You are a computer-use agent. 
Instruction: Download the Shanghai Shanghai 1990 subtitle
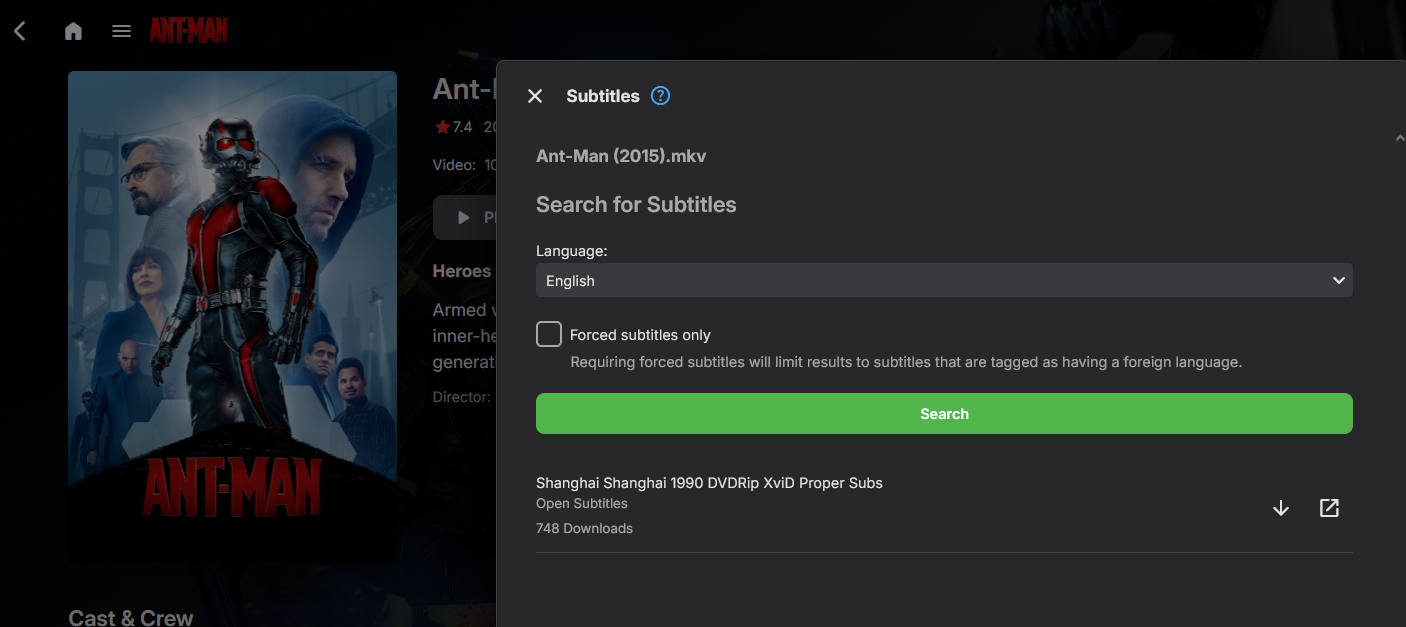click(1280, 508)
